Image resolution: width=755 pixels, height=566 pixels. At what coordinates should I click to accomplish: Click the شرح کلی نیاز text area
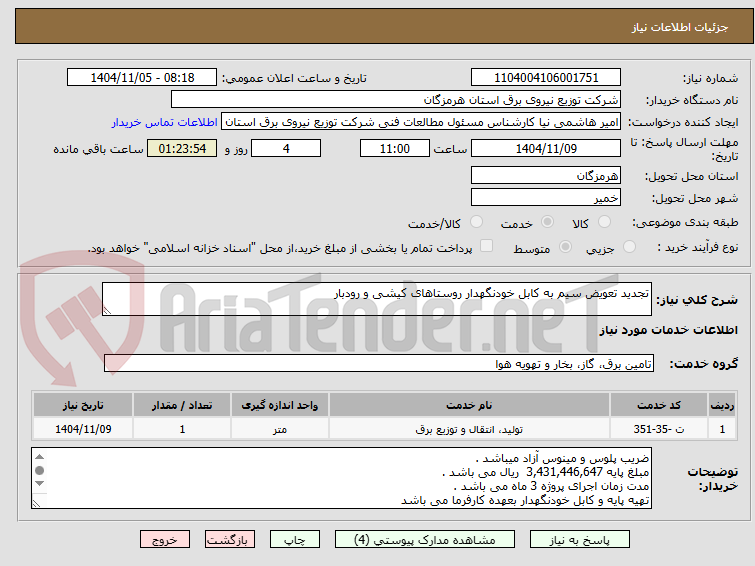coord(377,299)
